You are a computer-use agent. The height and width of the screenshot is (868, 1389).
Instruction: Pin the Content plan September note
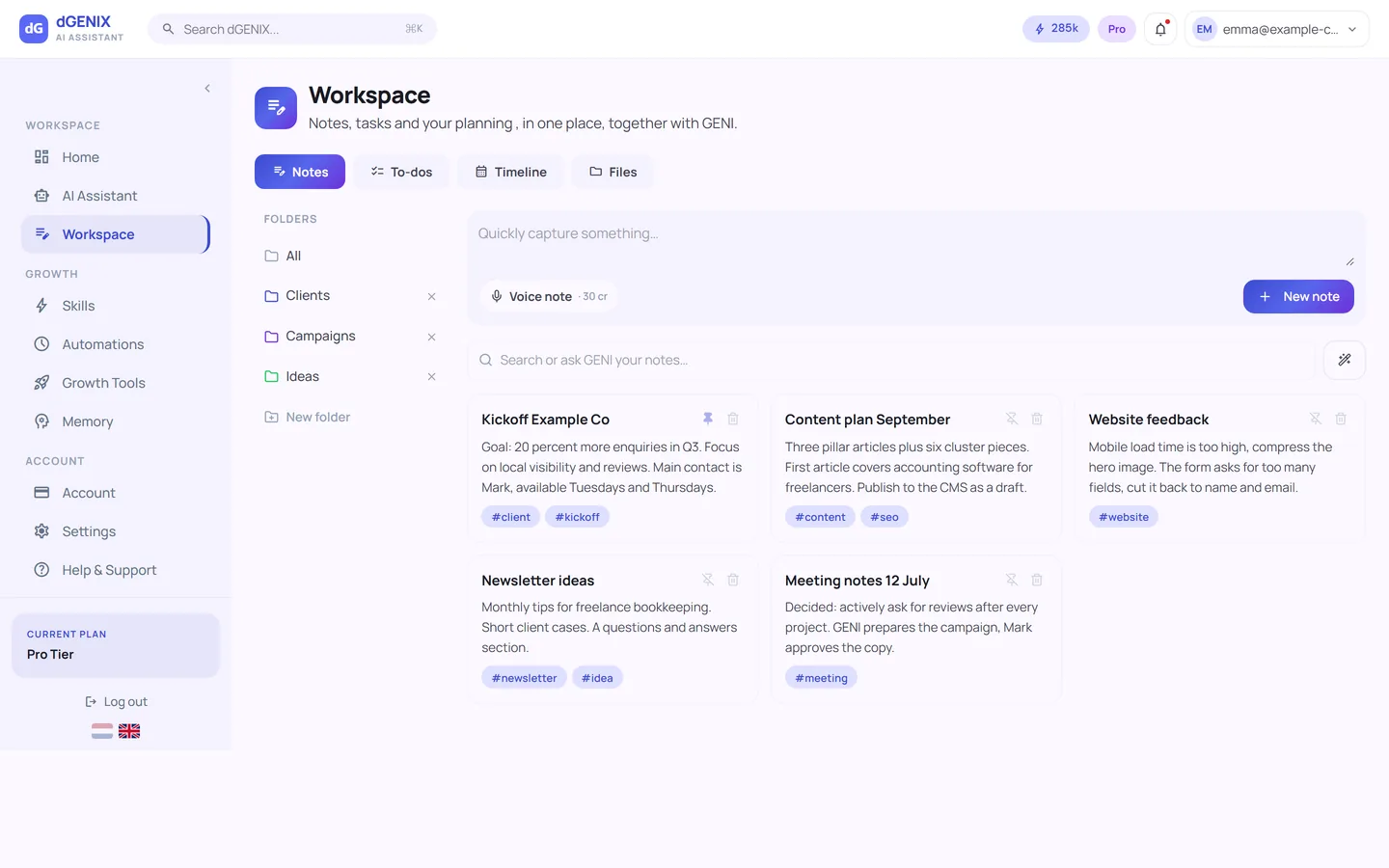pos(1012,419)
